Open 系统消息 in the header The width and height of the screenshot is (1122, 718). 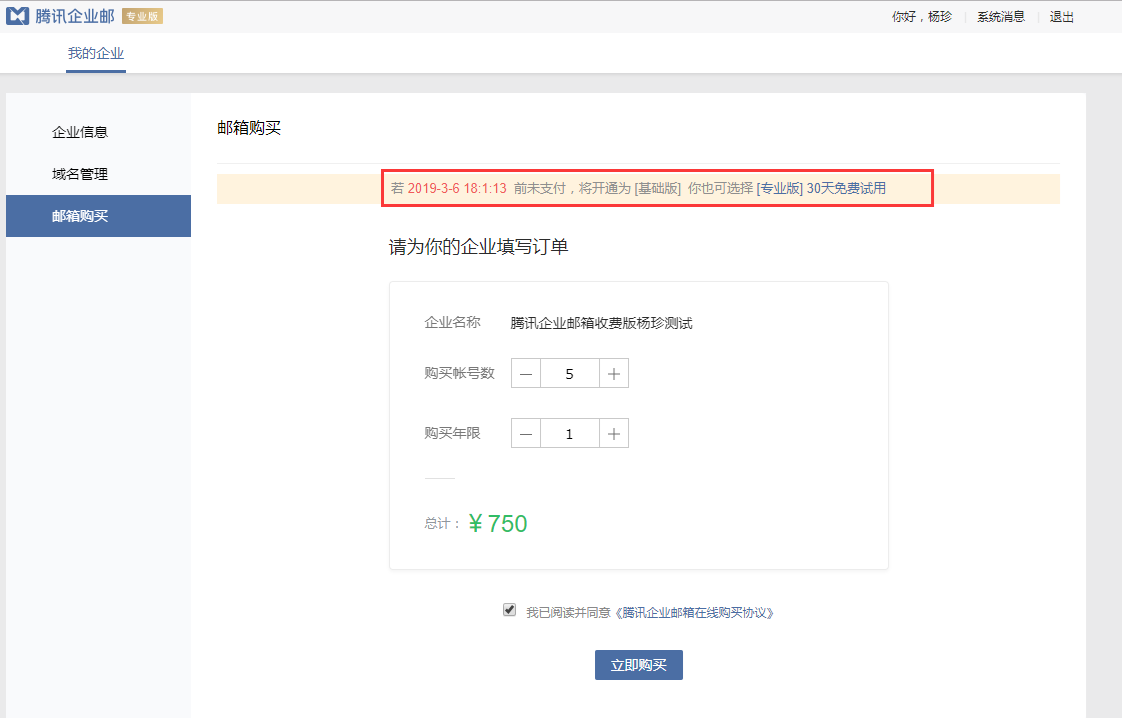coord(1001,16)
